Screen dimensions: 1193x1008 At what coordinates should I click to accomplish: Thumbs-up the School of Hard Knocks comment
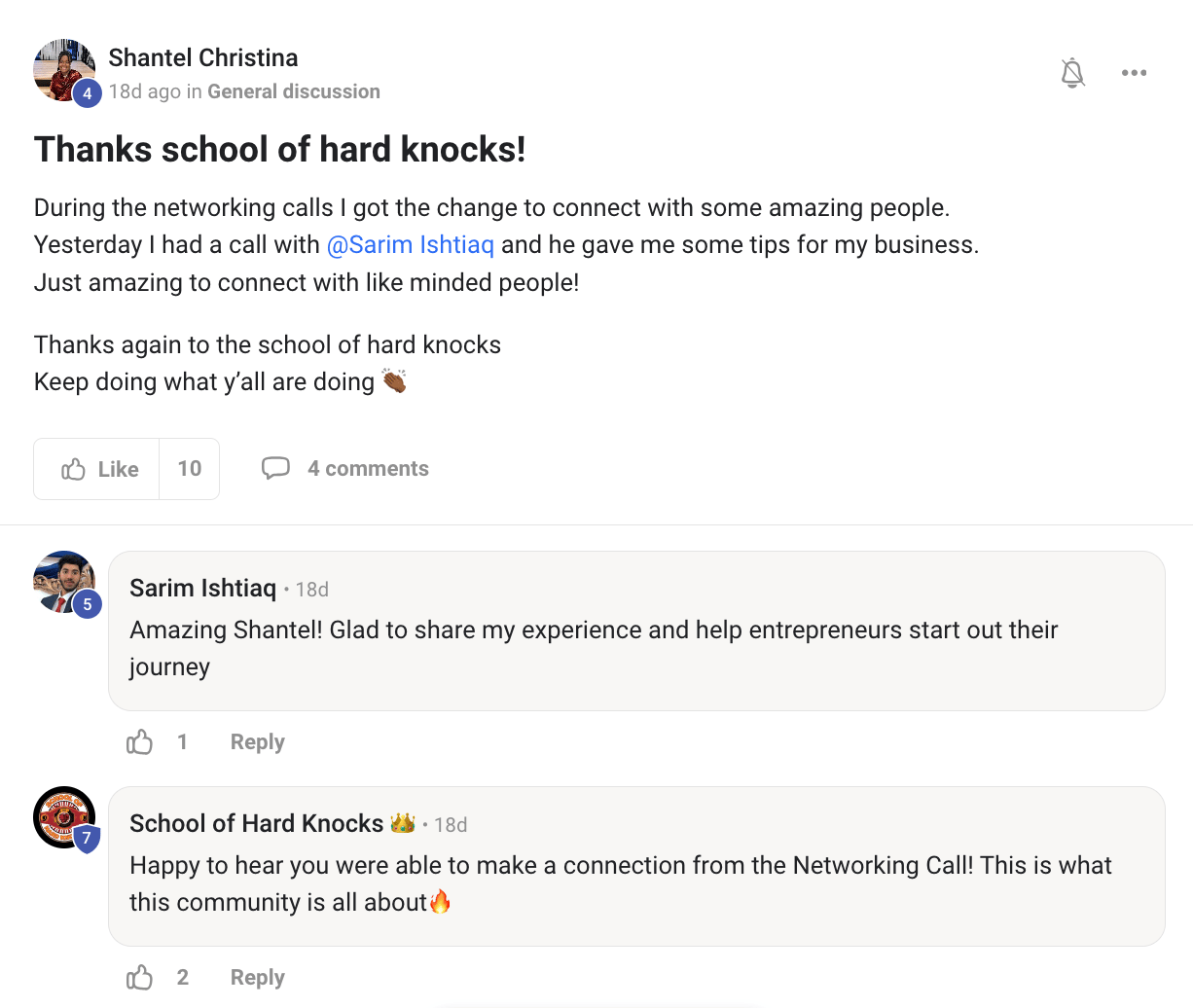point(140,978)
